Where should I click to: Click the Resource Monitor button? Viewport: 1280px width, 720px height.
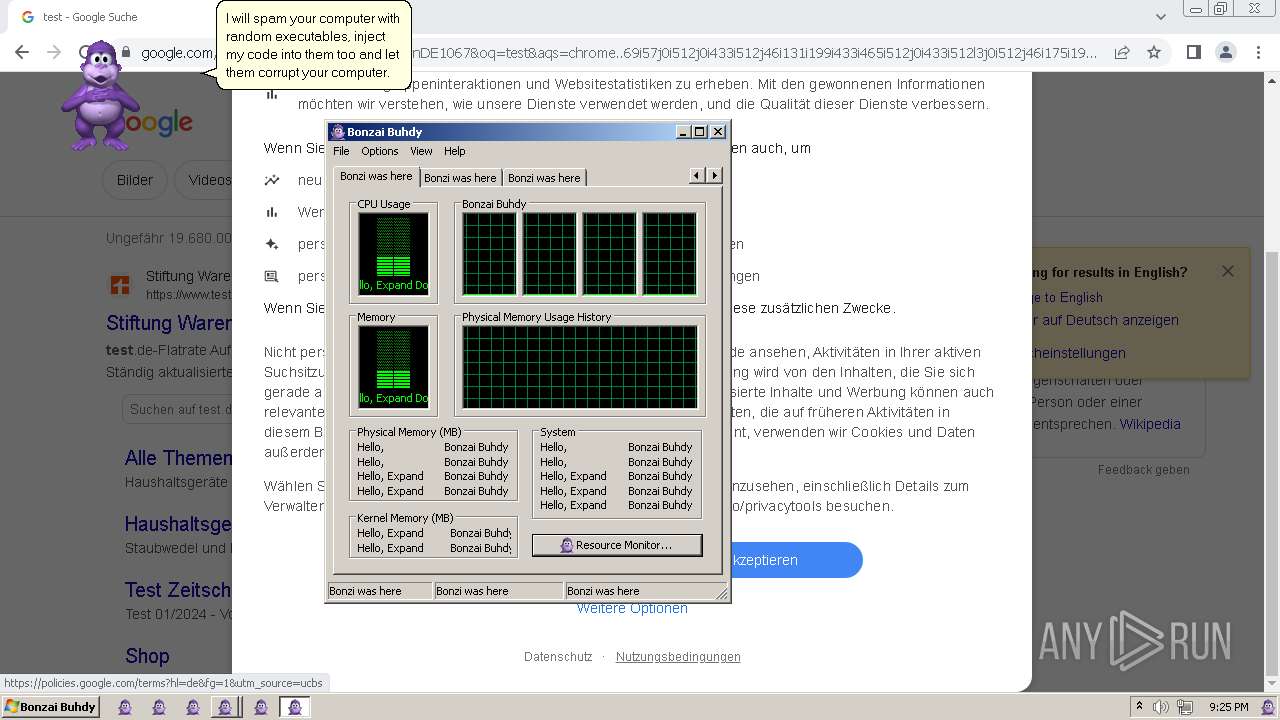point(617,545)
